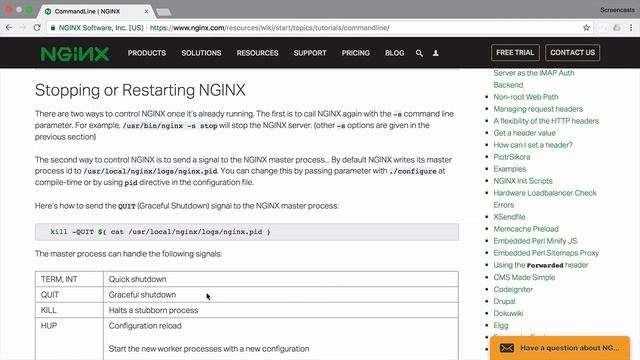The image size is (640, 360).
Task: Open the Drupal link
Action: pos(504,302)
